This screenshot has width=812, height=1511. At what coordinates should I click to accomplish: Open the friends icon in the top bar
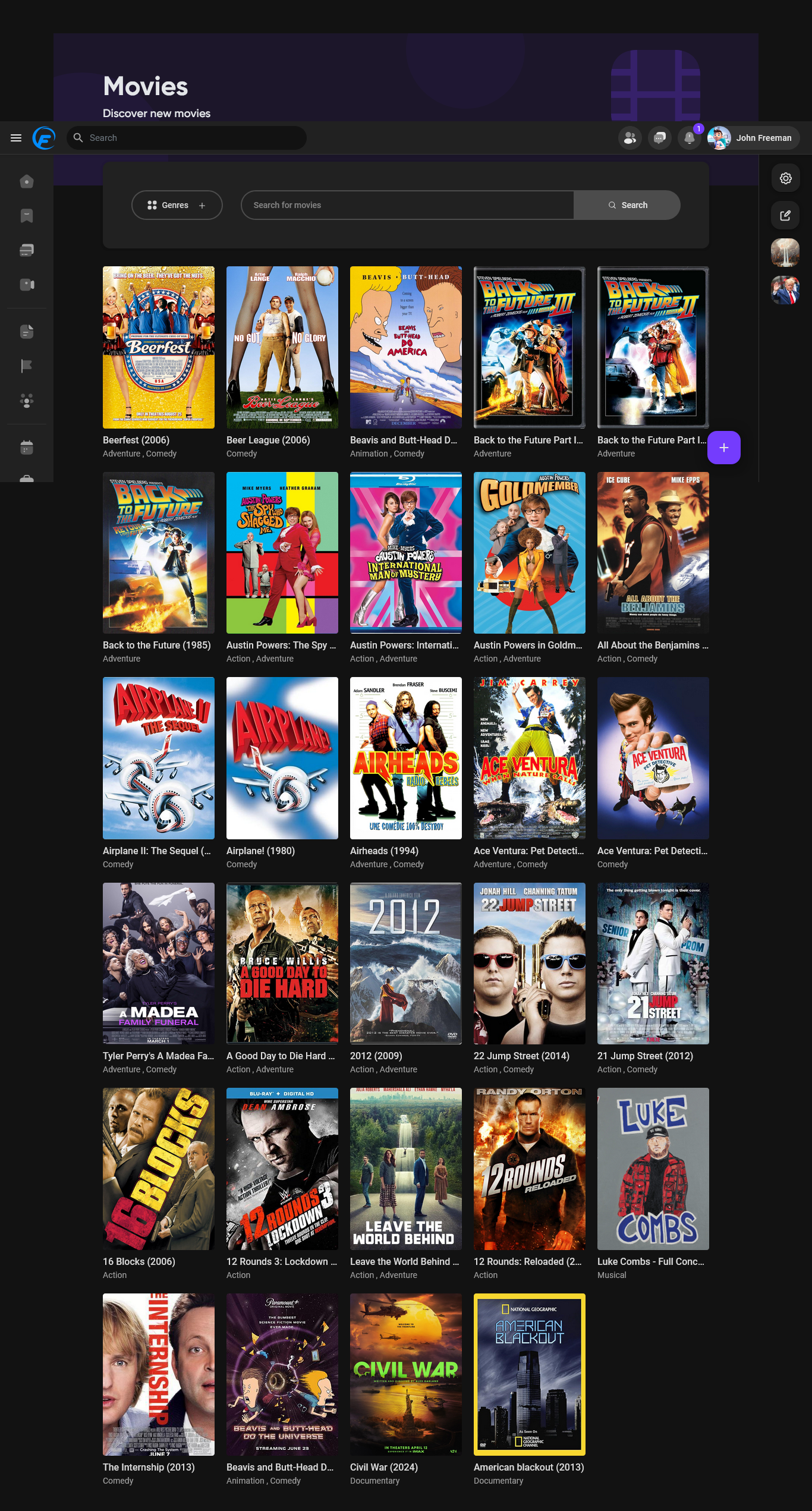pyautogui.click(x=630, y=138)
